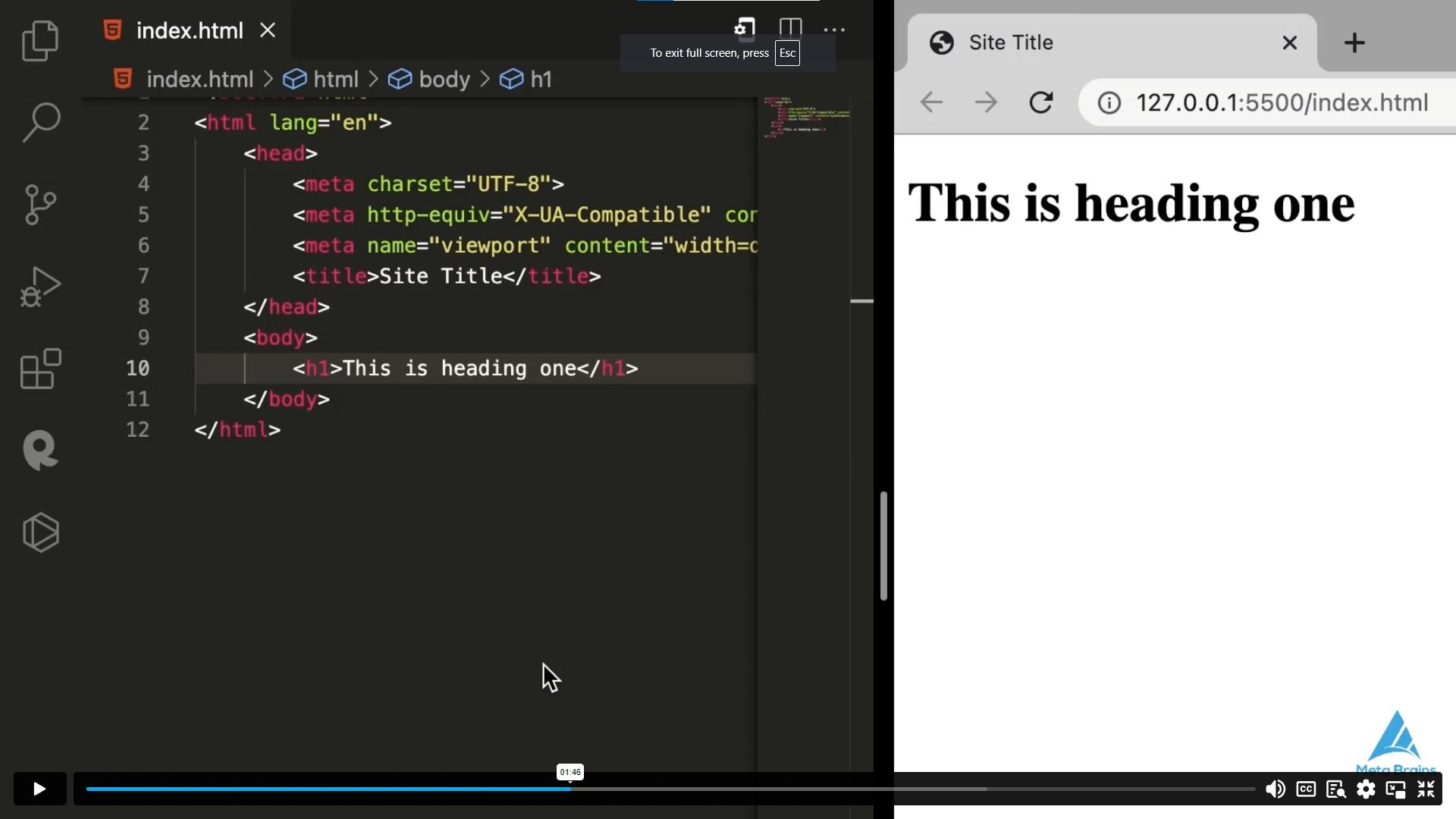Click the title tag line with Site Title
The width and height of the screenshot is (1456, 819).
coord(447,276)
